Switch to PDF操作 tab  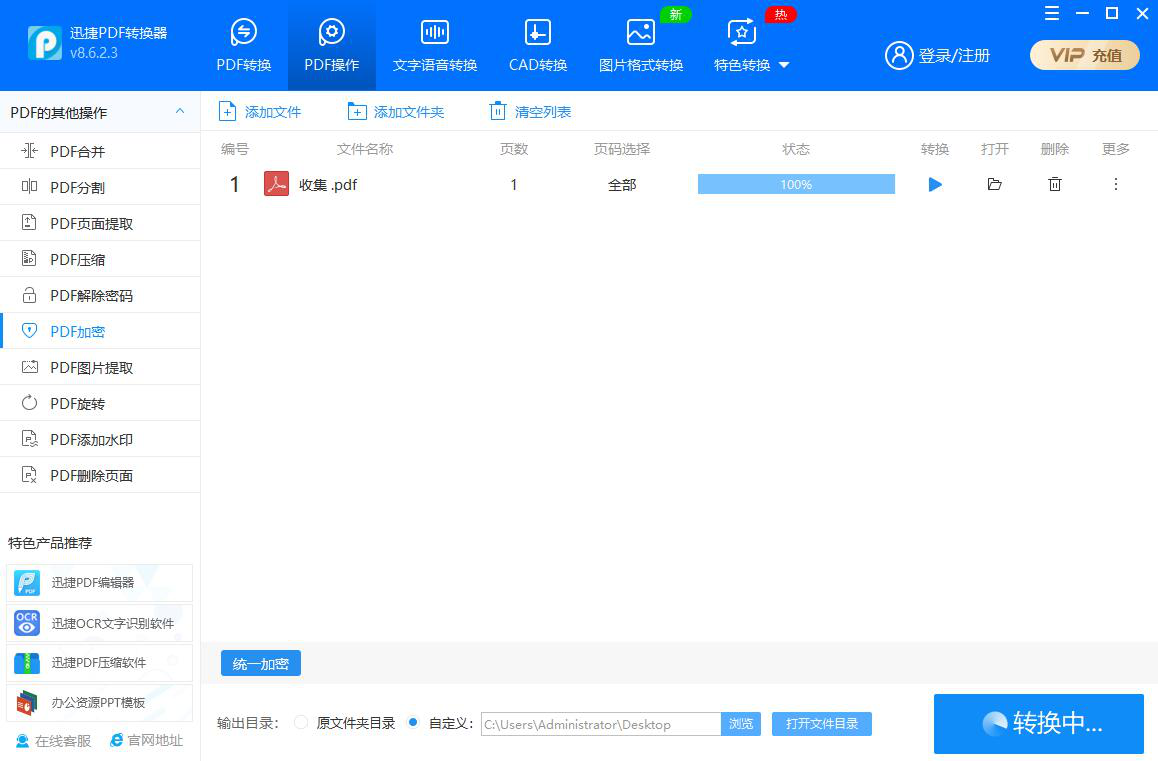(x=332, y=46)
